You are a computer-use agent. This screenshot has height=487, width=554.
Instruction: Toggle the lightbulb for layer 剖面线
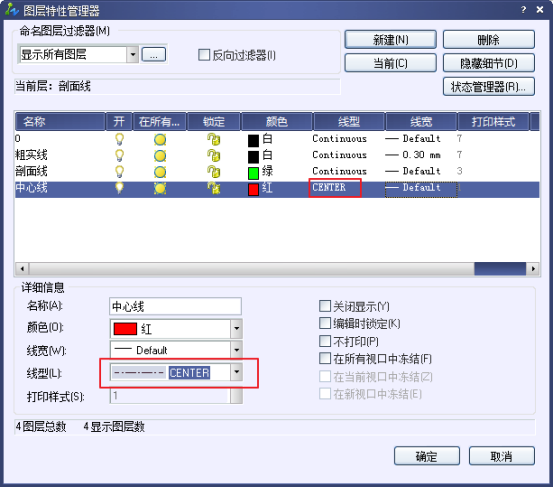(119, 172)
